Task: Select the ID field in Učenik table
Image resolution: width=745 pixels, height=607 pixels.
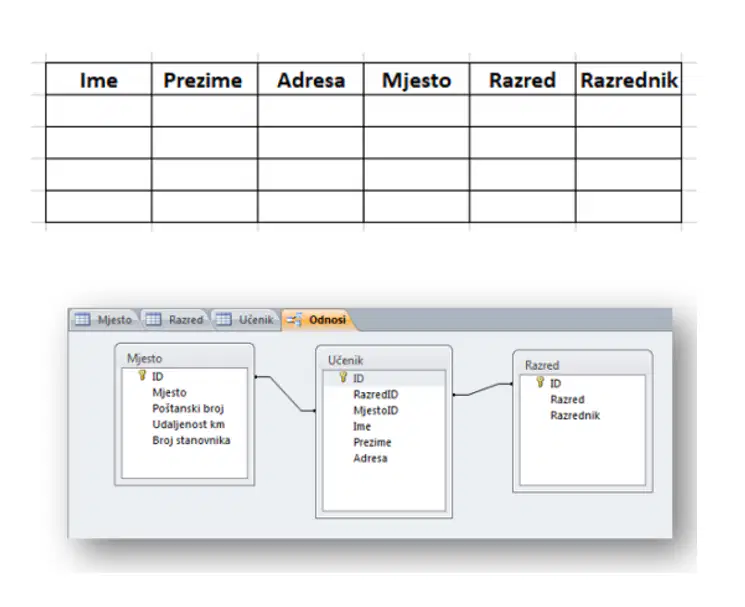Action: pyautogui.click(x=359, y=379)
